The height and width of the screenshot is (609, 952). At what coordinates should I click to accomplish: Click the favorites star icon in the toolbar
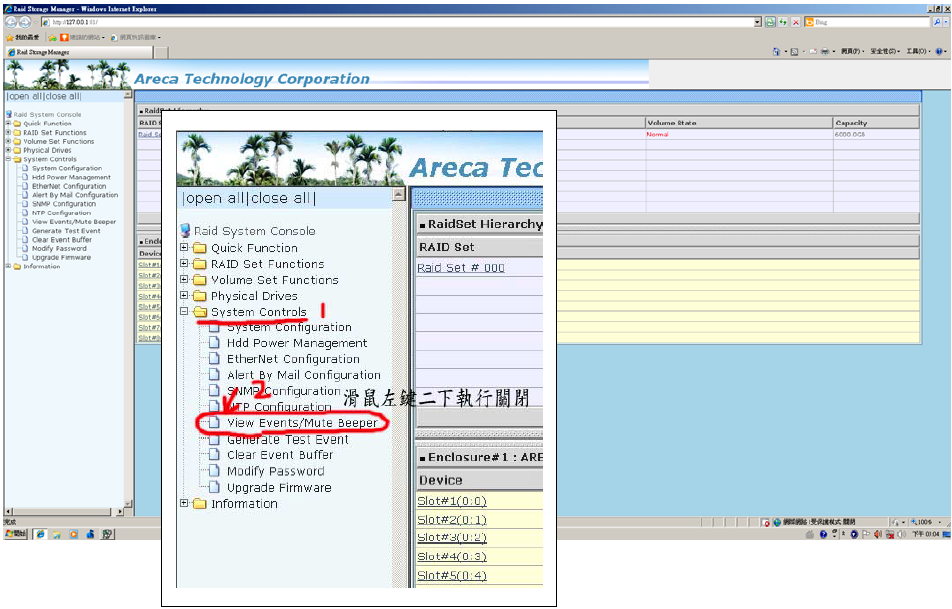[x=9, y=37]
